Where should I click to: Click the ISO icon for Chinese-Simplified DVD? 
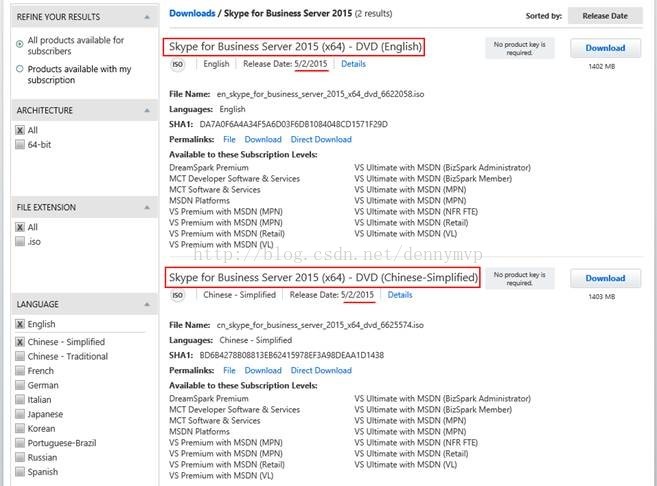(178, 295)
